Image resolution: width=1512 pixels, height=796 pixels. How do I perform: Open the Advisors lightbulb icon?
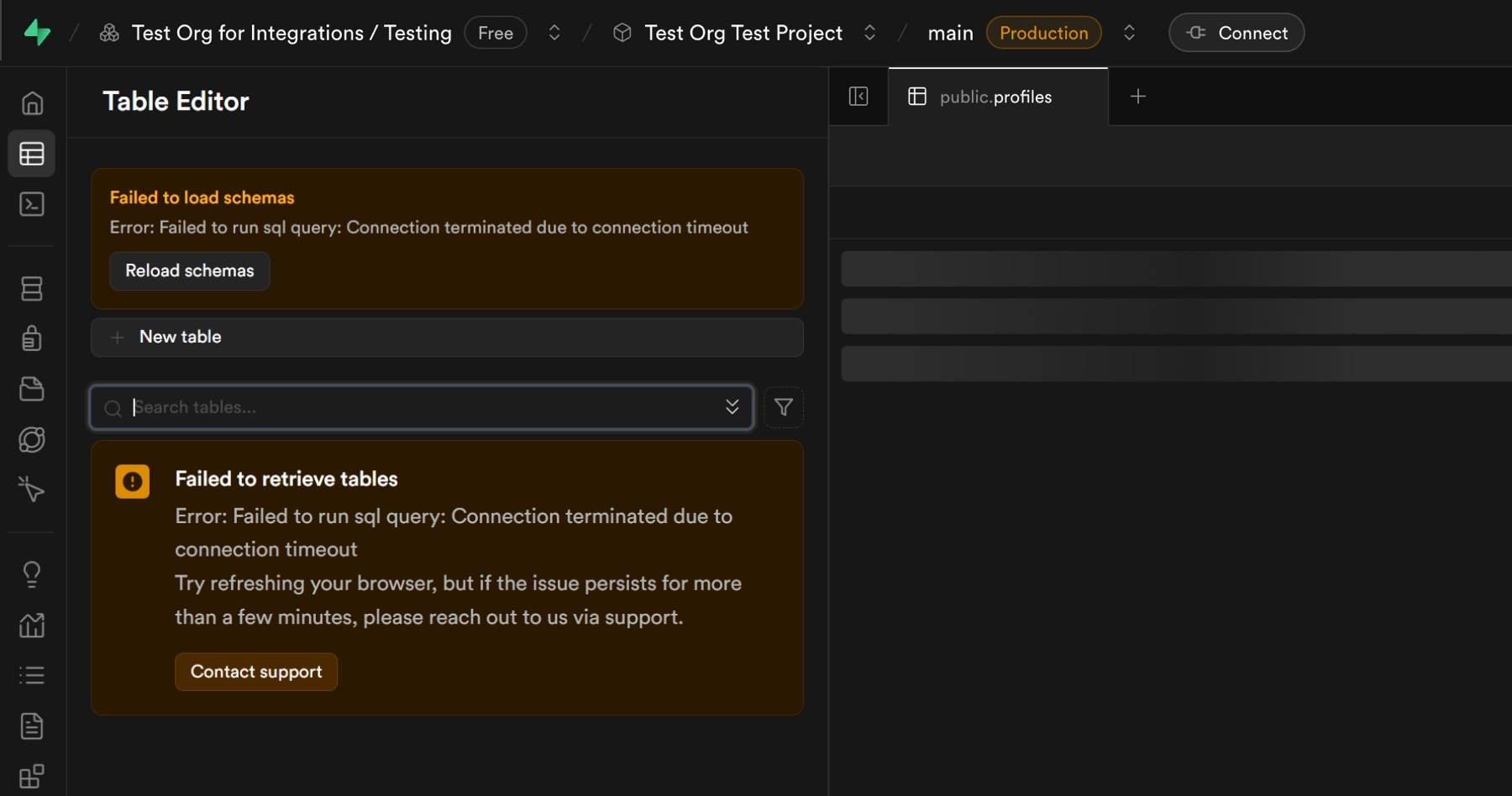tap(32, 574)
